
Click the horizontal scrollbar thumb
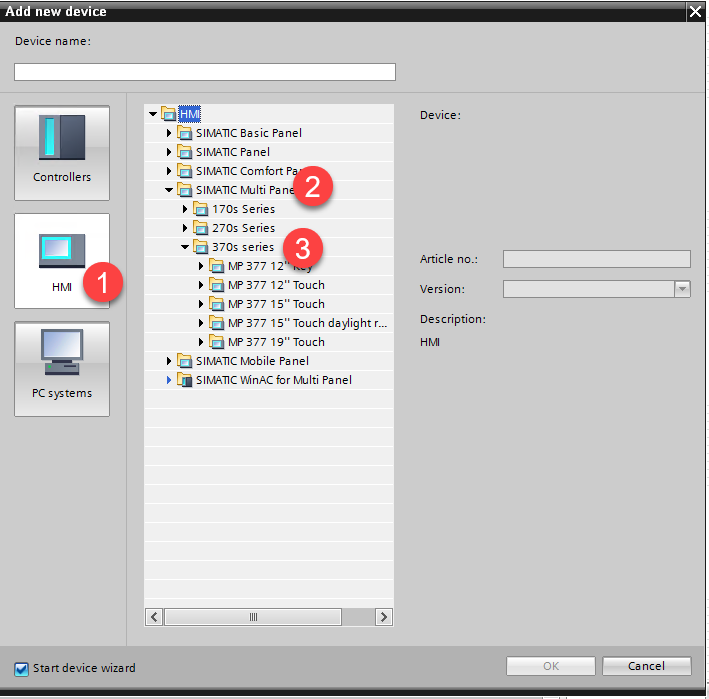click(x=253, y=617)
